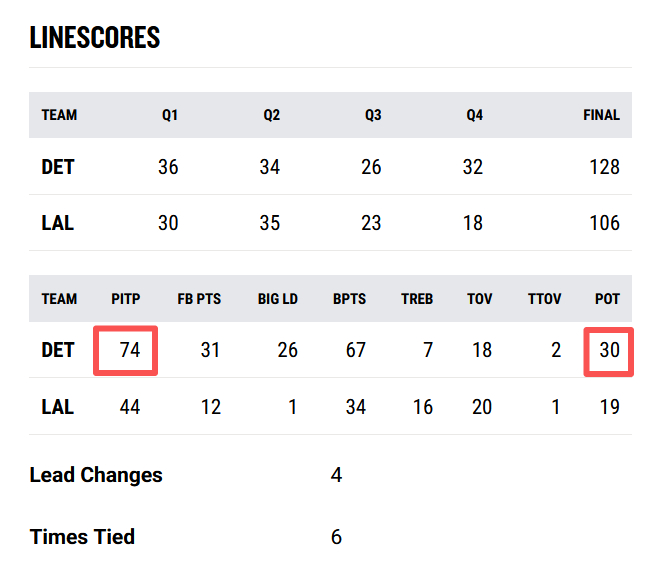The image size is (645, 564).
Task: Click the Lead Changes label
Action: point(96,475)
